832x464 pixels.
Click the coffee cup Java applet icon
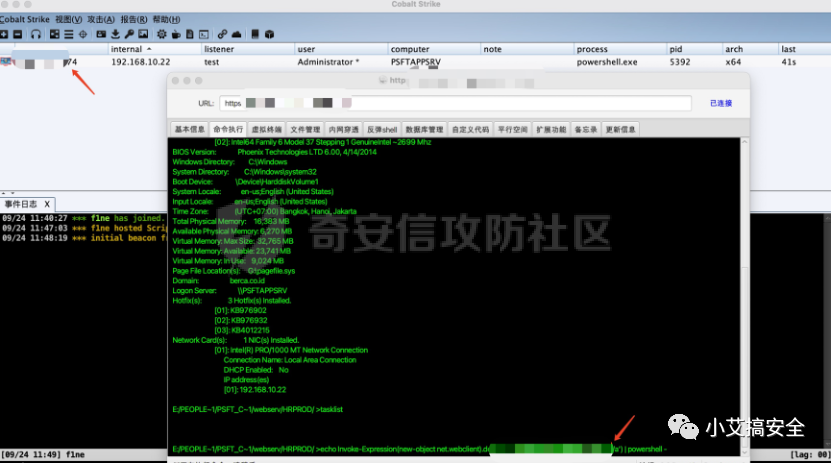[176, 35]
